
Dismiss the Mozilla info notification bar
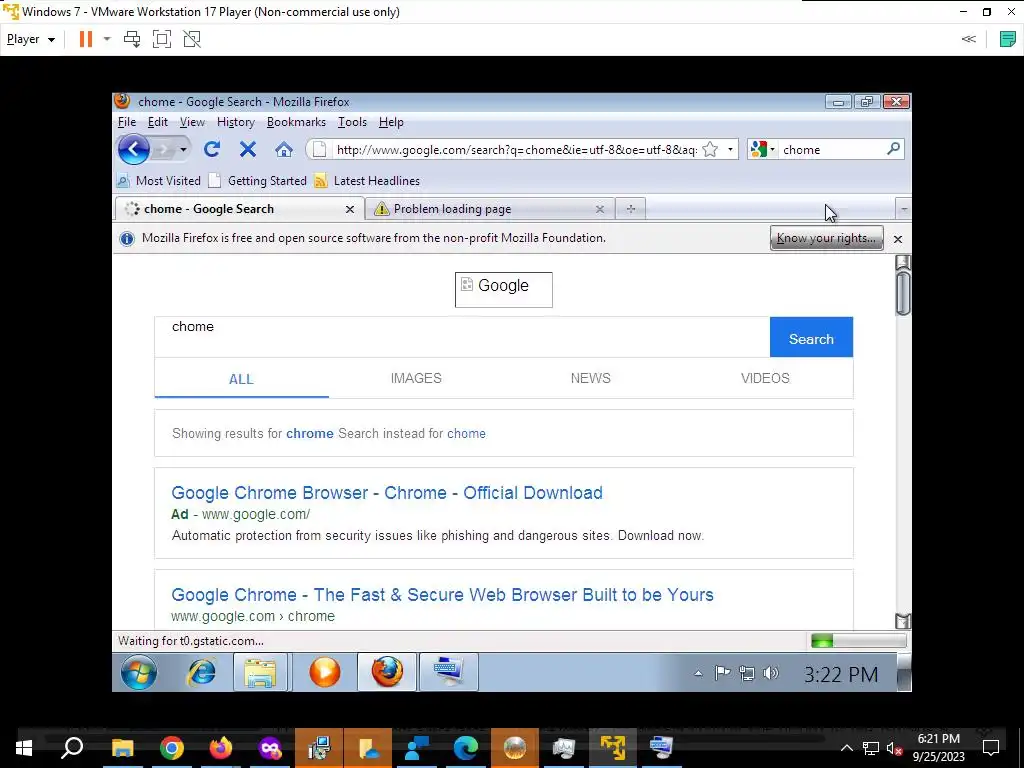[898, 239]
